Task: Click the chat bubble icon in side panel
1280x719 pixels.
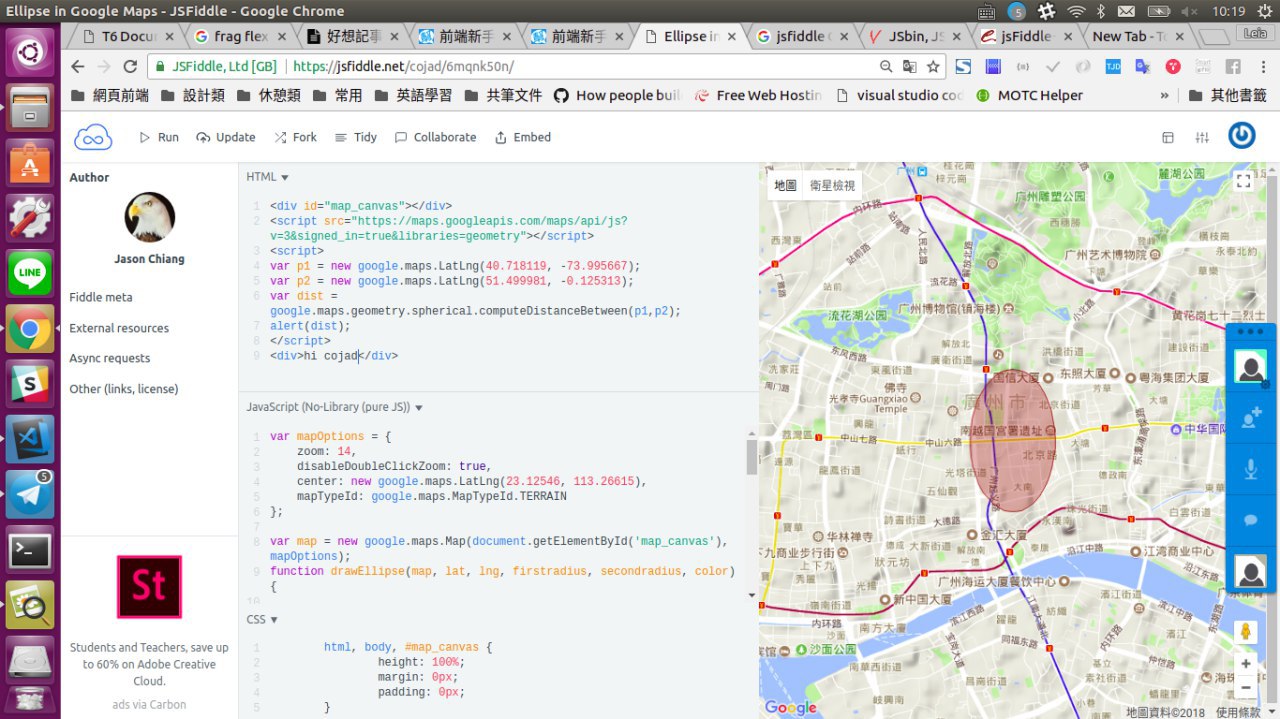Action: pos(1251,520)
